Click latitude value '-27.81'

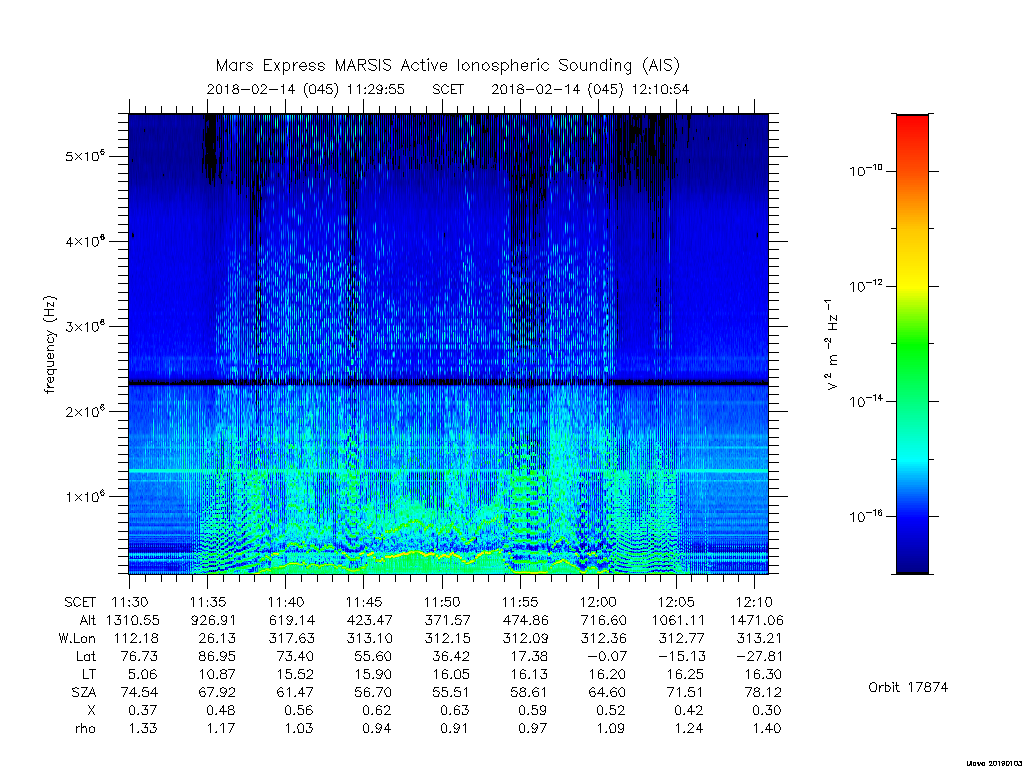pos(760,656)
